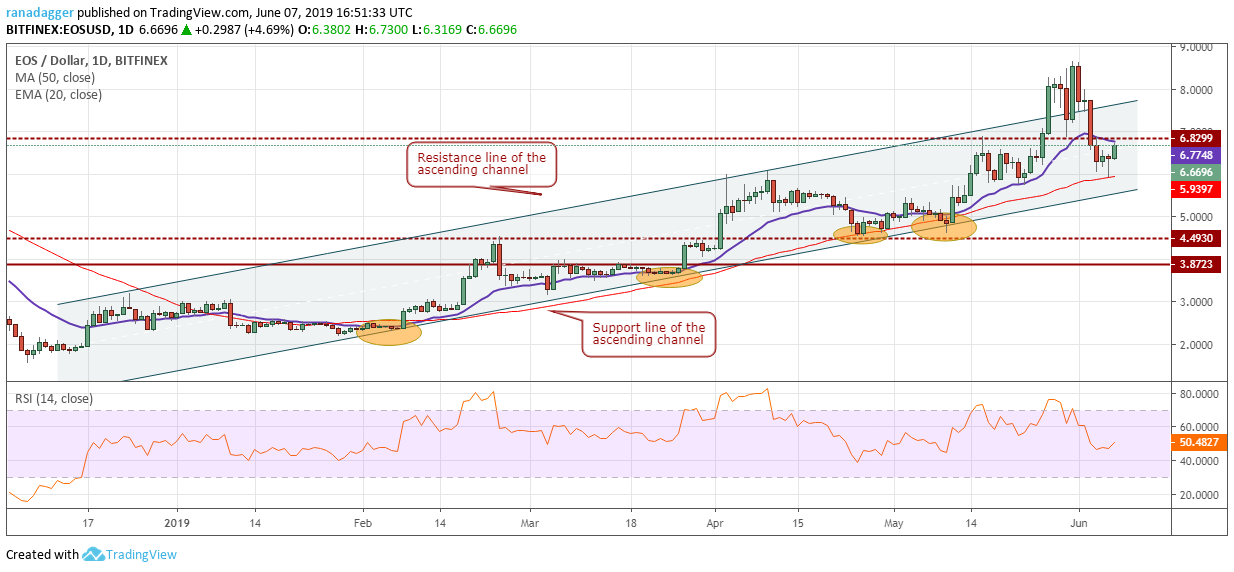Select the Resistance line annotation callout
1234x572 pixels.
(x=482, y=165)
